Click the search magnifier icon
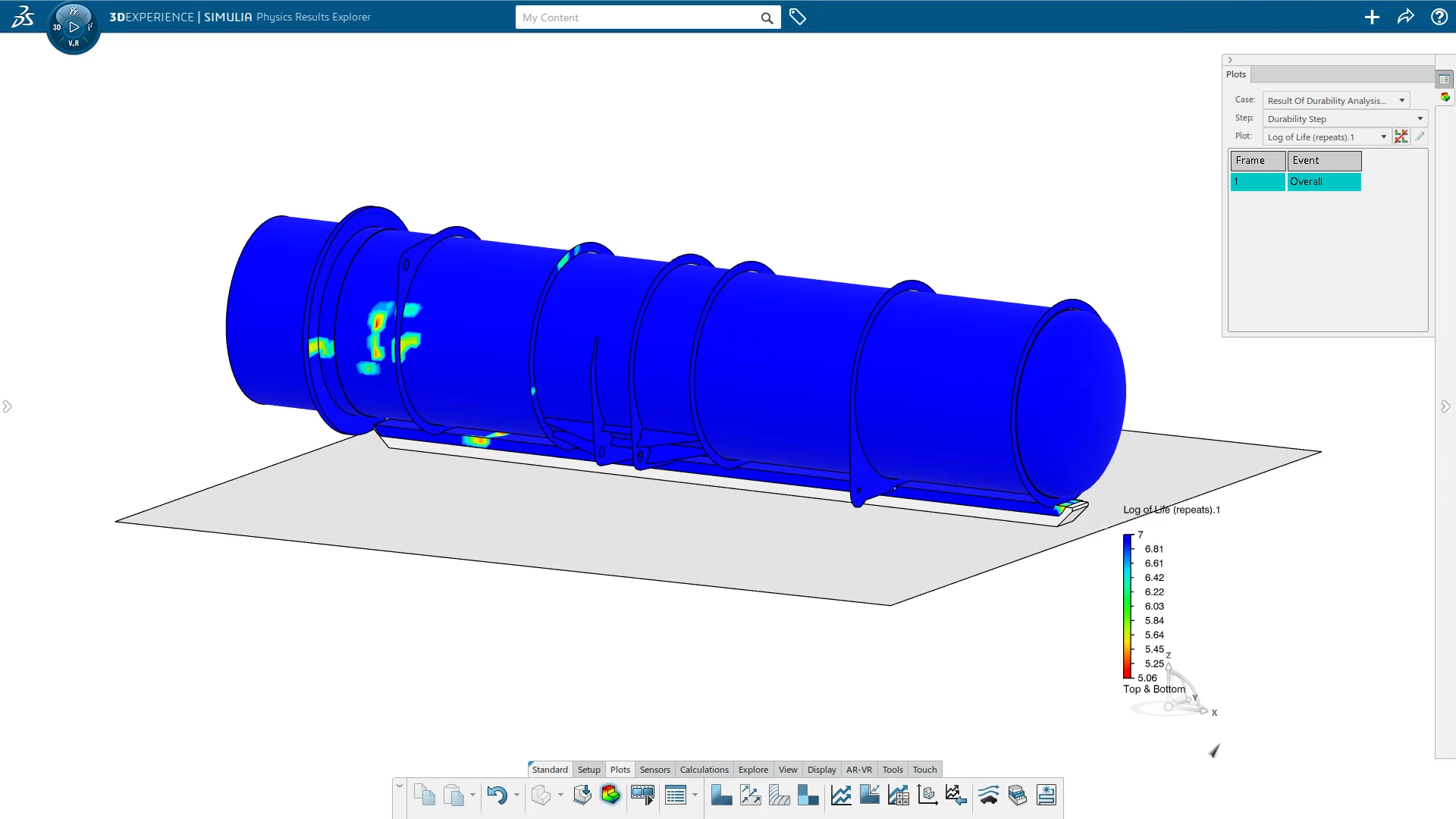The height and width of the screenshot is (819, 1456). pos(767,17)
